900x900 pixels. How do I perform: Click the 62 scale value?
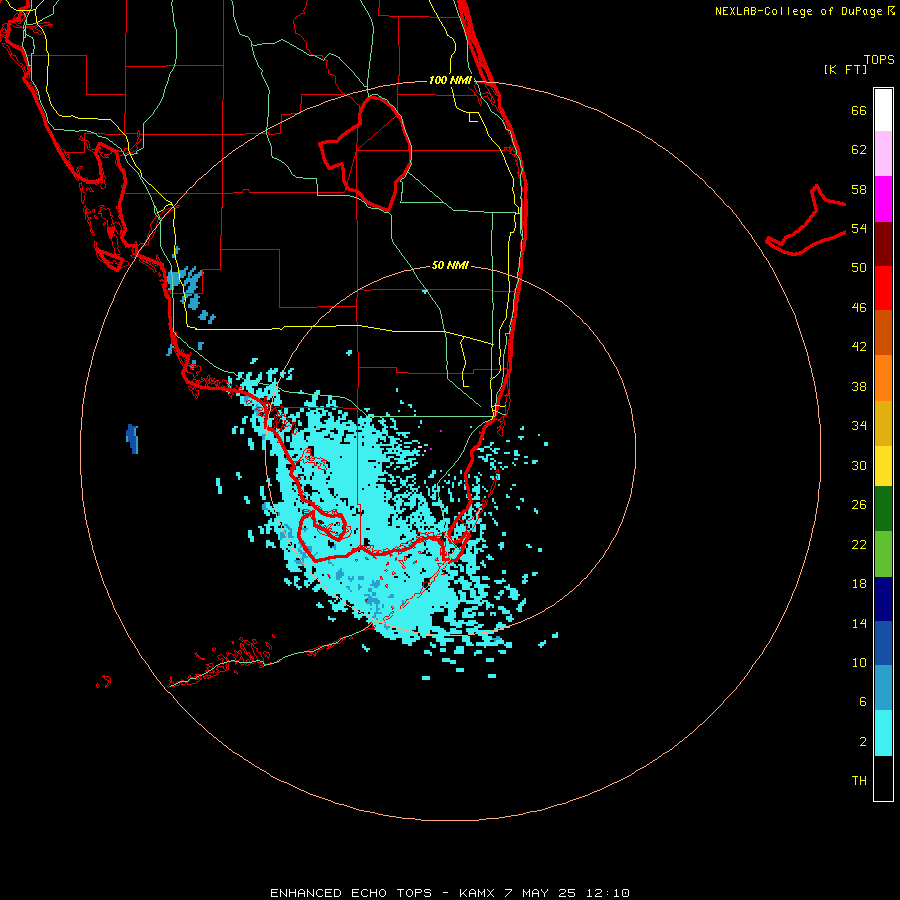[859, 150]
